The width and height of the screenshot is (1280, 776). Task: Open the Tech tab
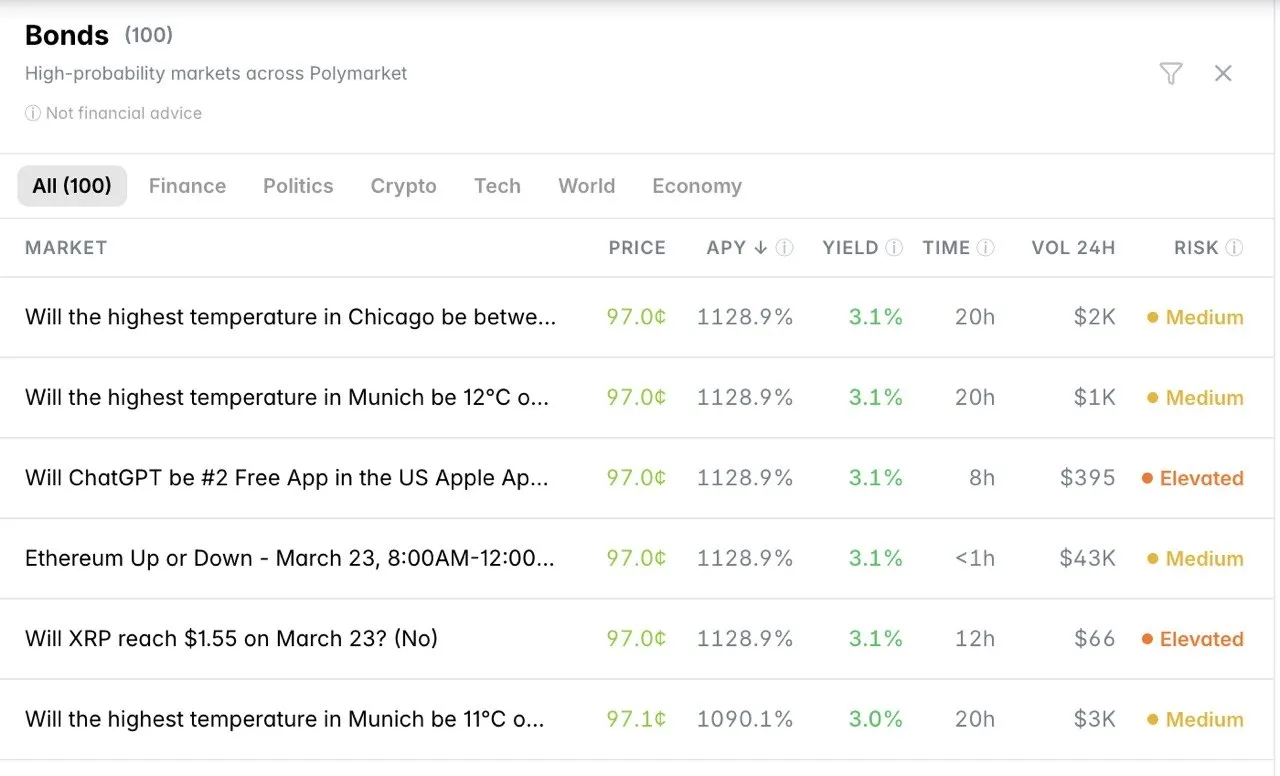[x=497, y=186]
